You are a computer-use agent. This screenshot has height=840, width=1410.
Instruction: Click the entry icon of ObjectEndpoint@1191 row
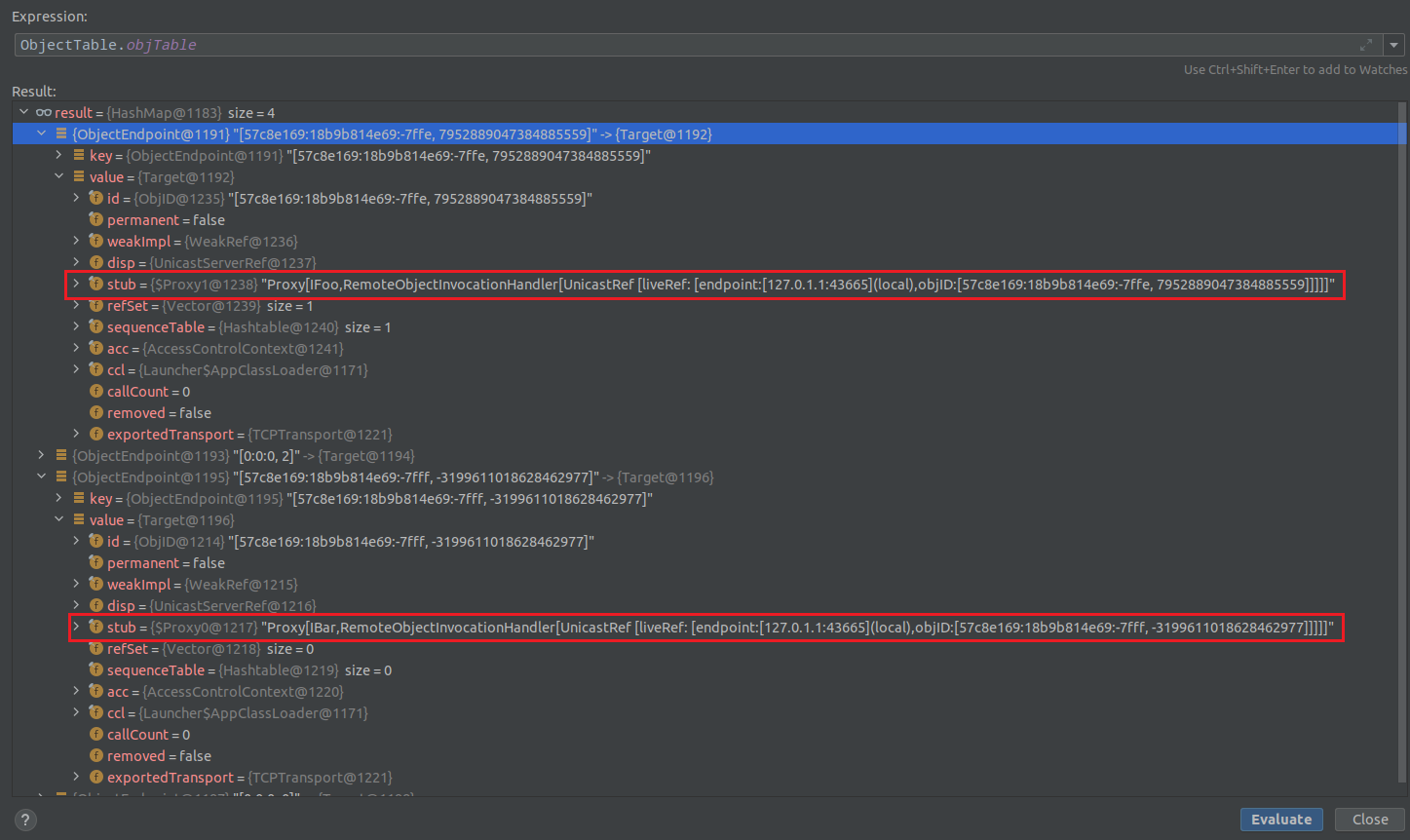(60, 134)
